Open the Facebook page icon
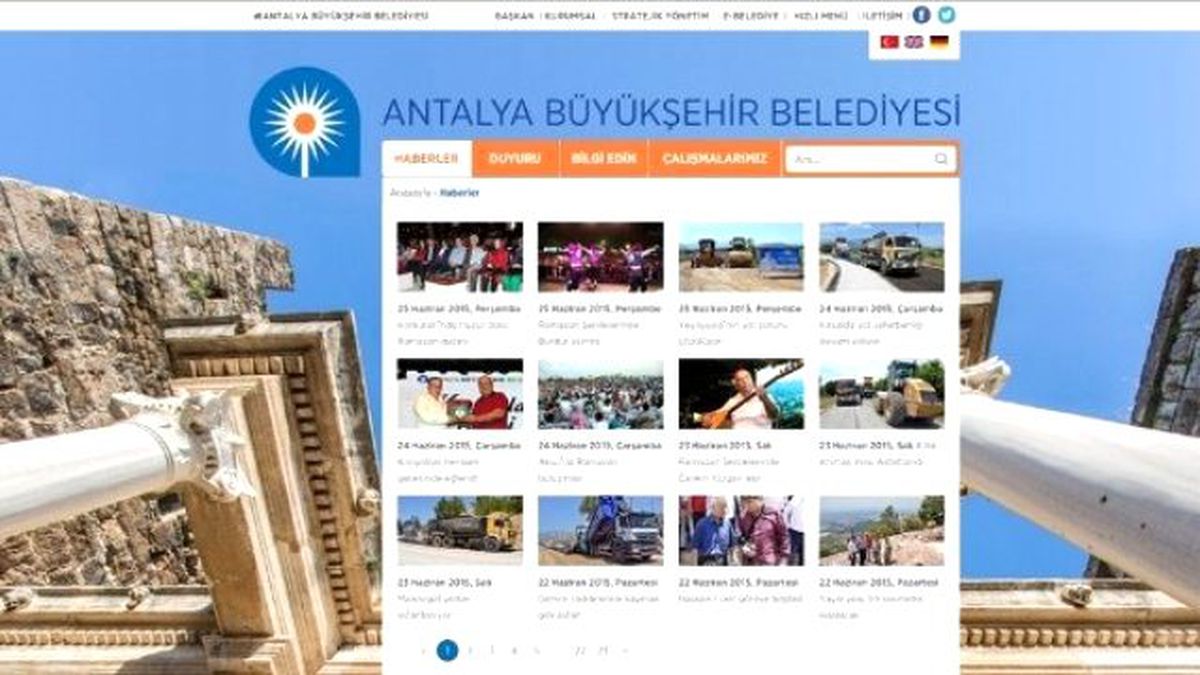 click(x=921, y=15)
